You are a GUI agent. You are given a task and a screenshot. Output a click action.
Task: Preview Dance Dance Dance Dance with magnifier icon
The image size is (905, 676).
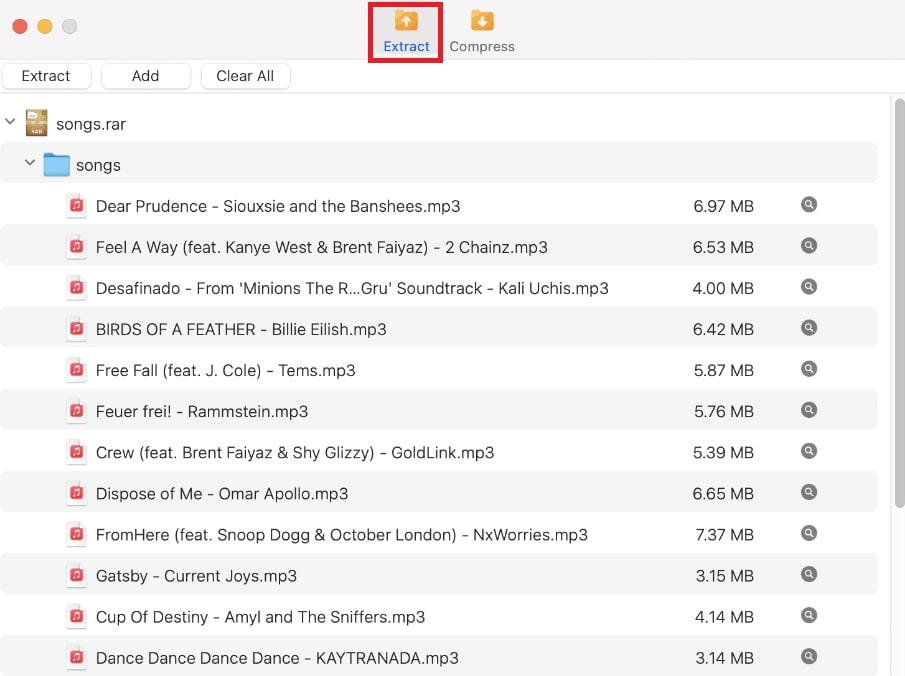[809, 656]
